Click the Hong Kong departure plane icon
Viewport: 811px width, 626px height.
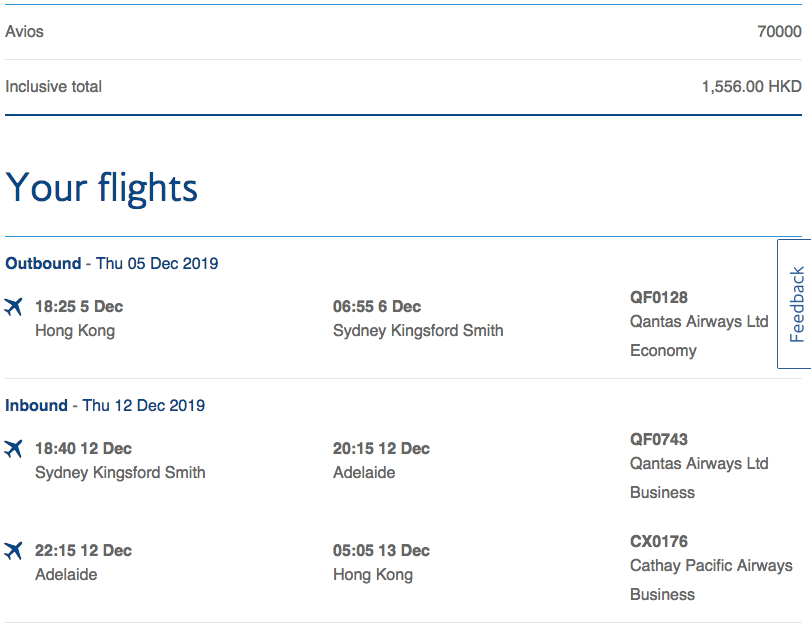pos(13,306)
